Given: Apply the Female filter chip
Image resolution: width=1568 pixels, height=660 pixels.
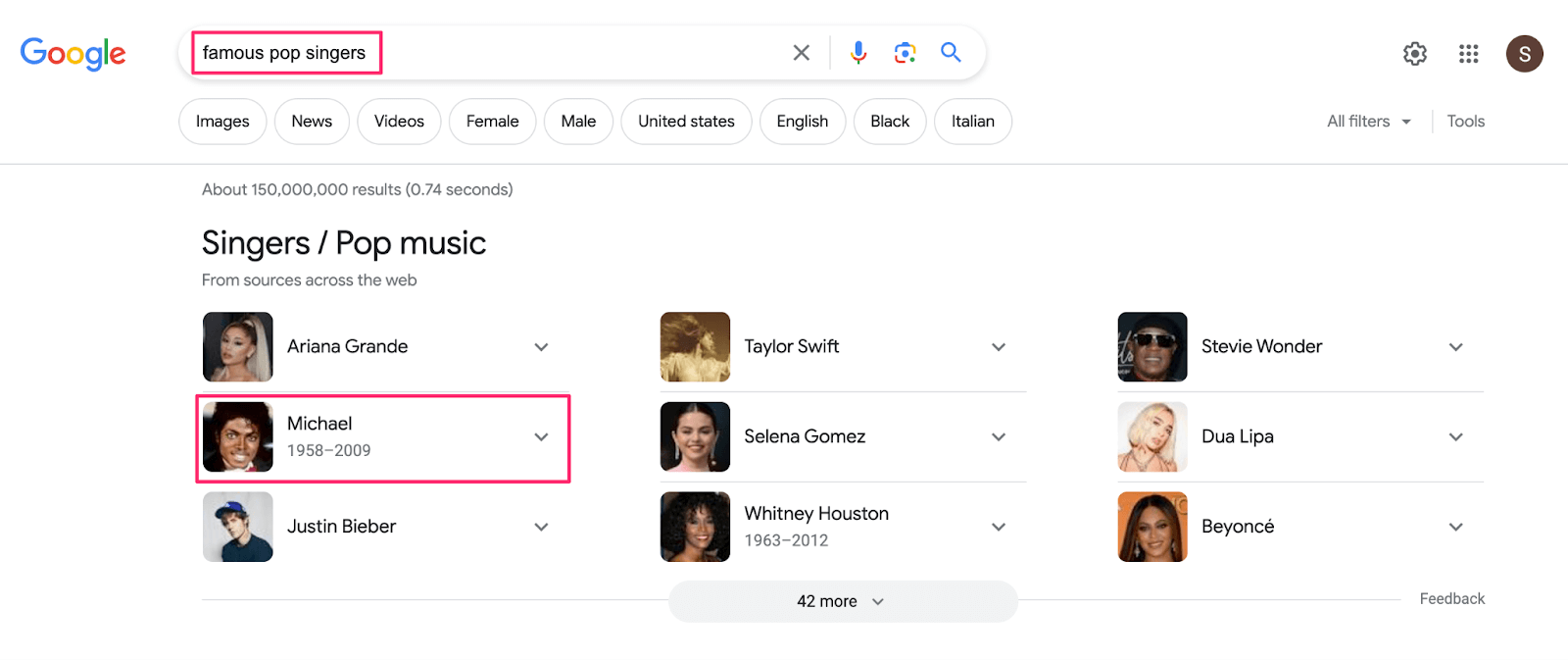Looking at the screenshot, I should click(492, 122).
